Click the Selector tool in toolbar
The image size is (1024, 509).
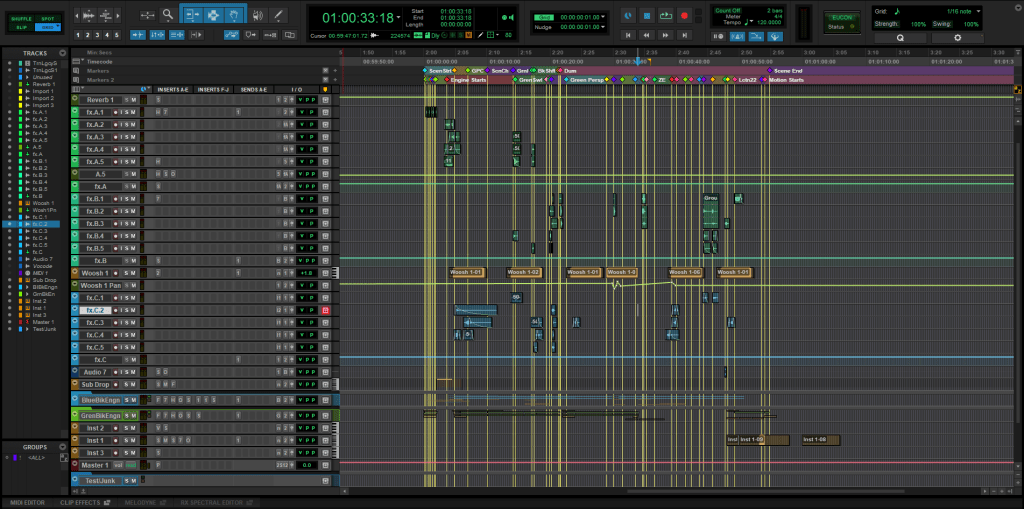[x=213, y=15]
